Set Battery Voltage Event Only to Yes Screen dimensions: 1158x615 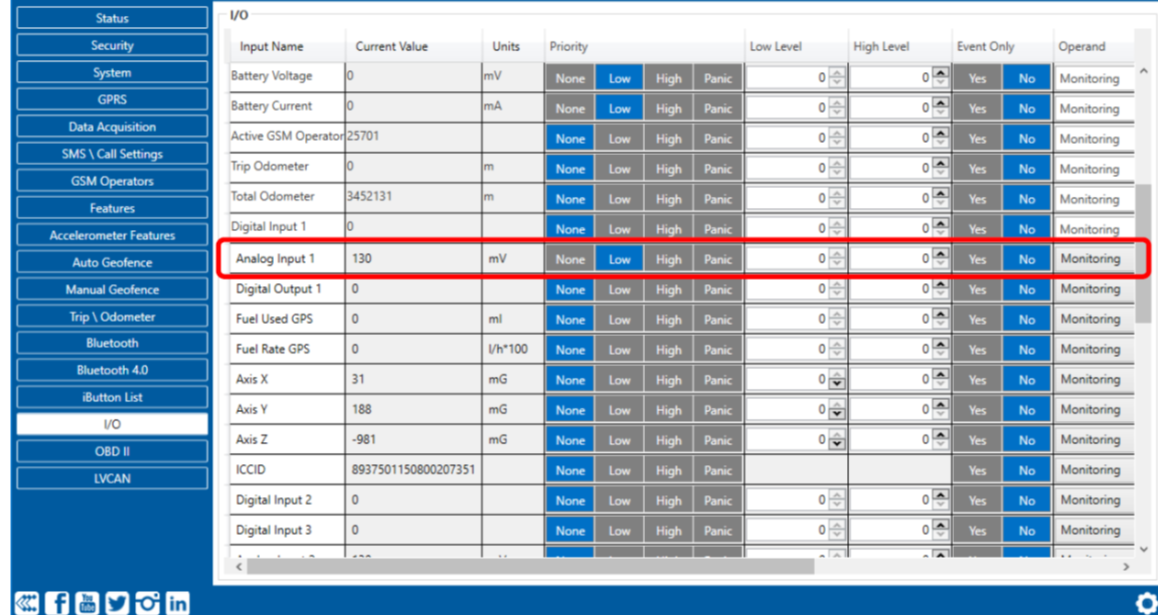click(976, 78)
